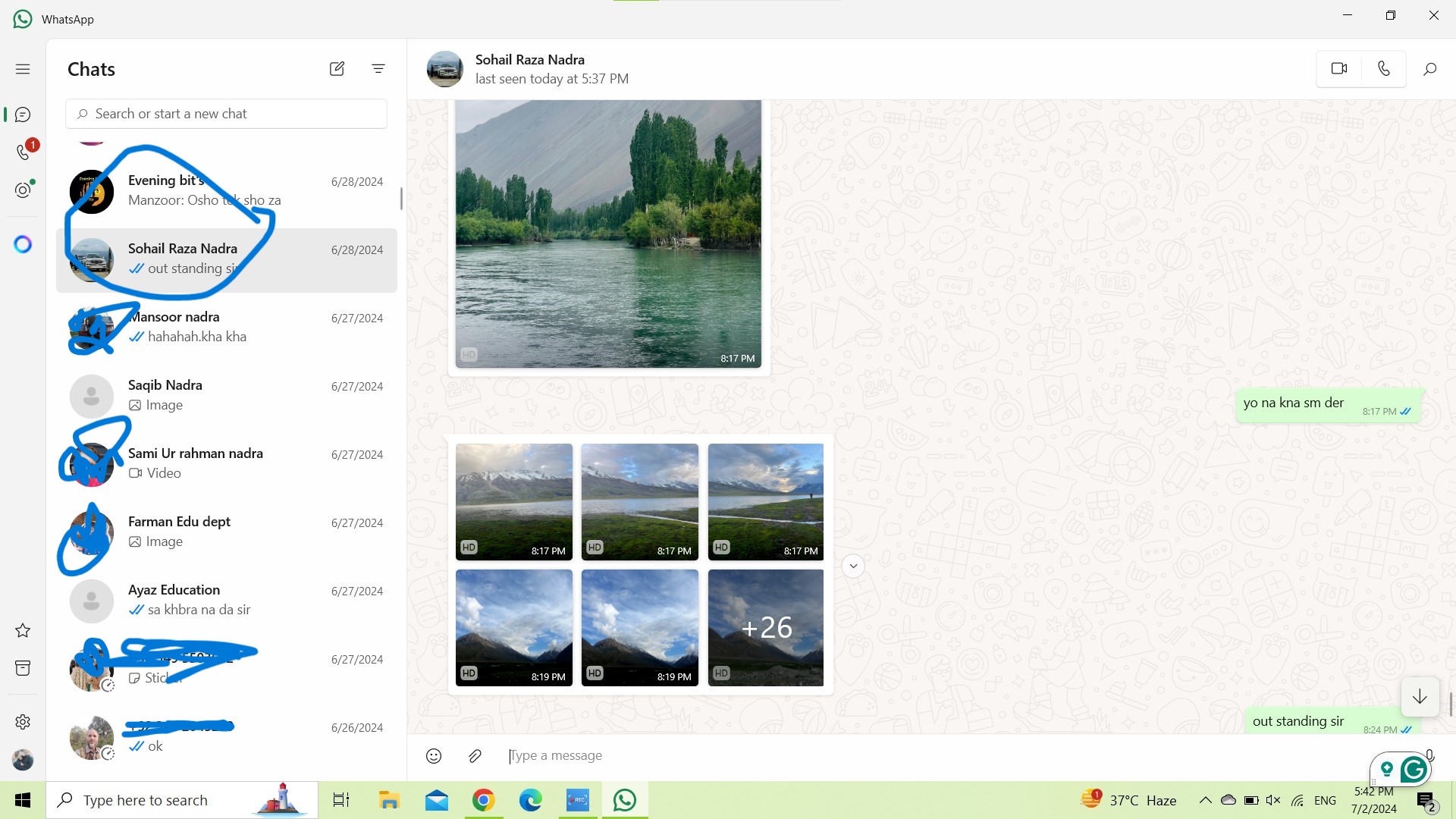Image resolution: width=1456 pixels, height=819 pixels.
Task: Search within this conversation icon
Action: [x=1430, y=69]
